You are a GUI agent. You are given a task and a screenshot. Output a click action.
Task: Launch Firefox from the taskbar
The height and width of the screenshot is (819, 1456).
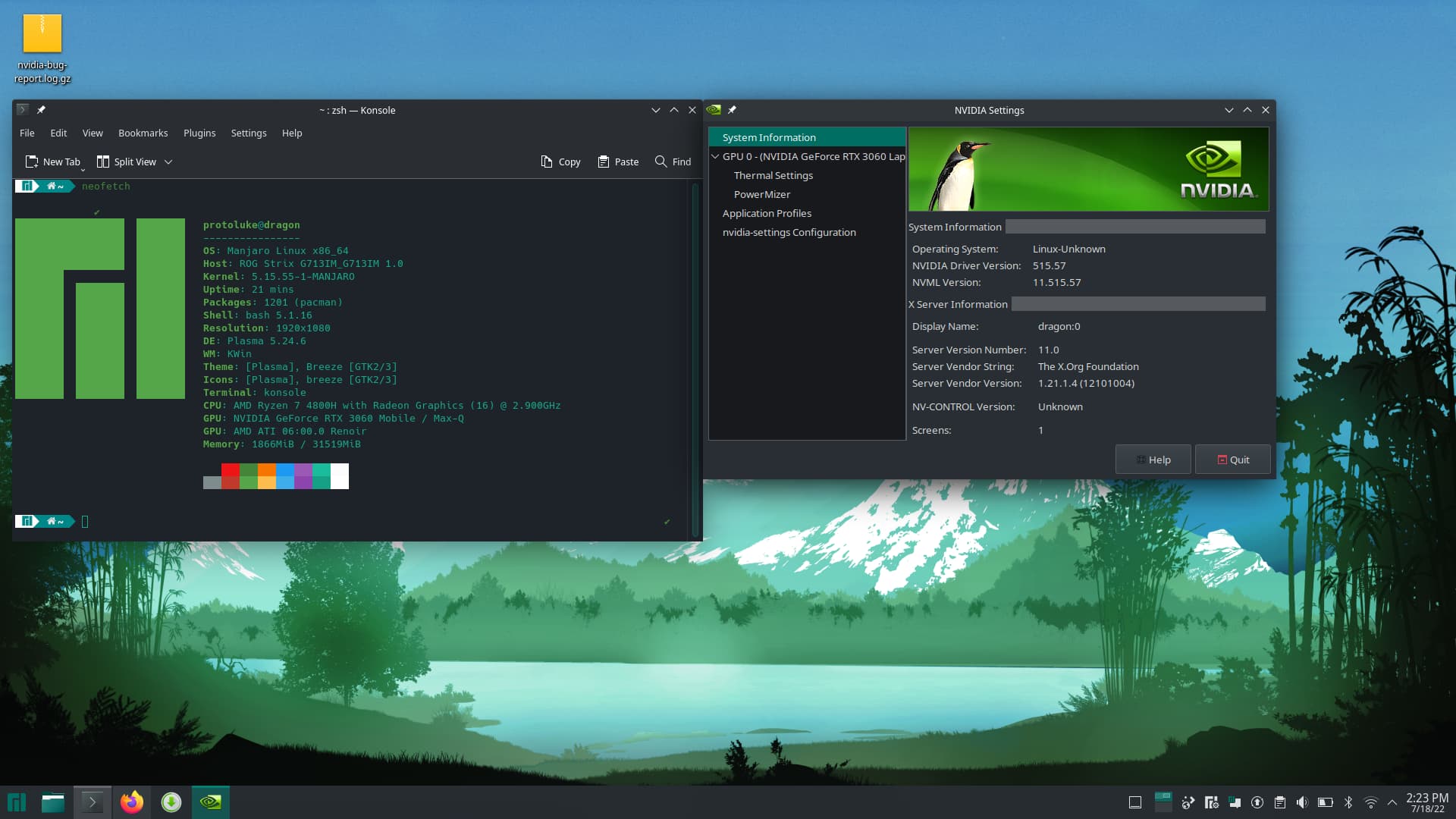pyautogui.click(x=131, y=802)
